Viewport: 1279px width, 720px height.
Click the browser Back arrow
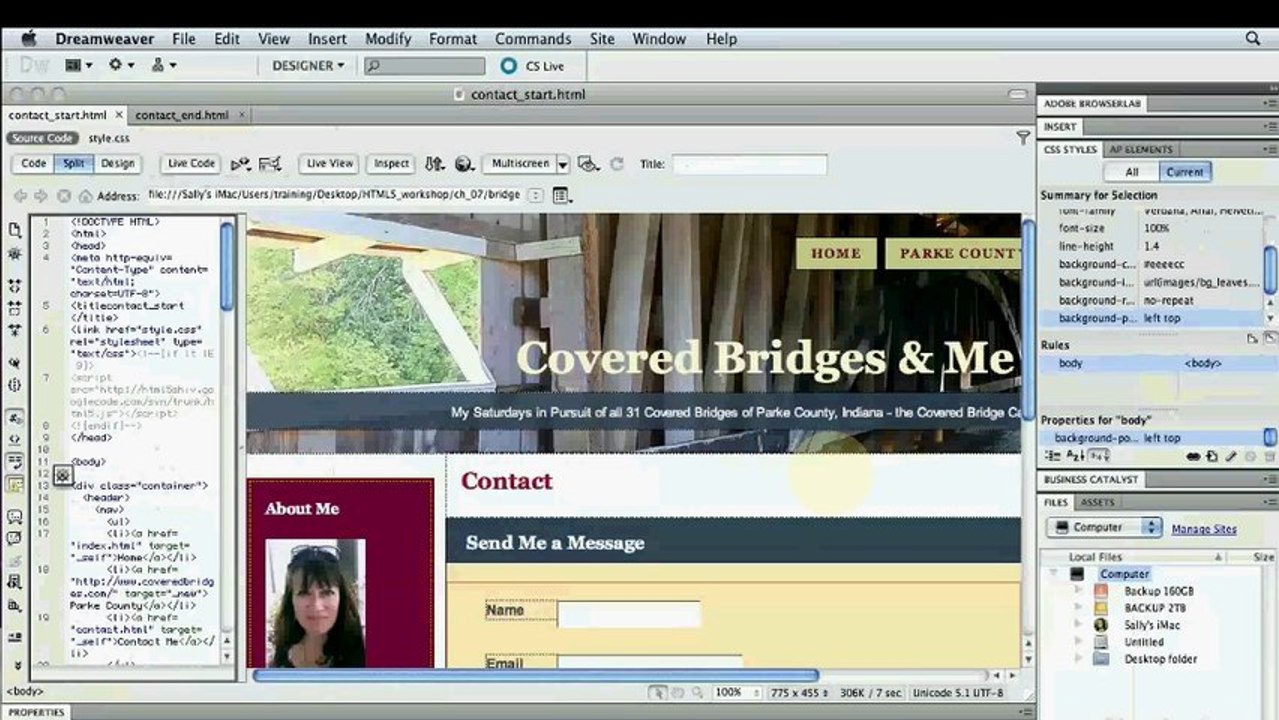(20, 196)
